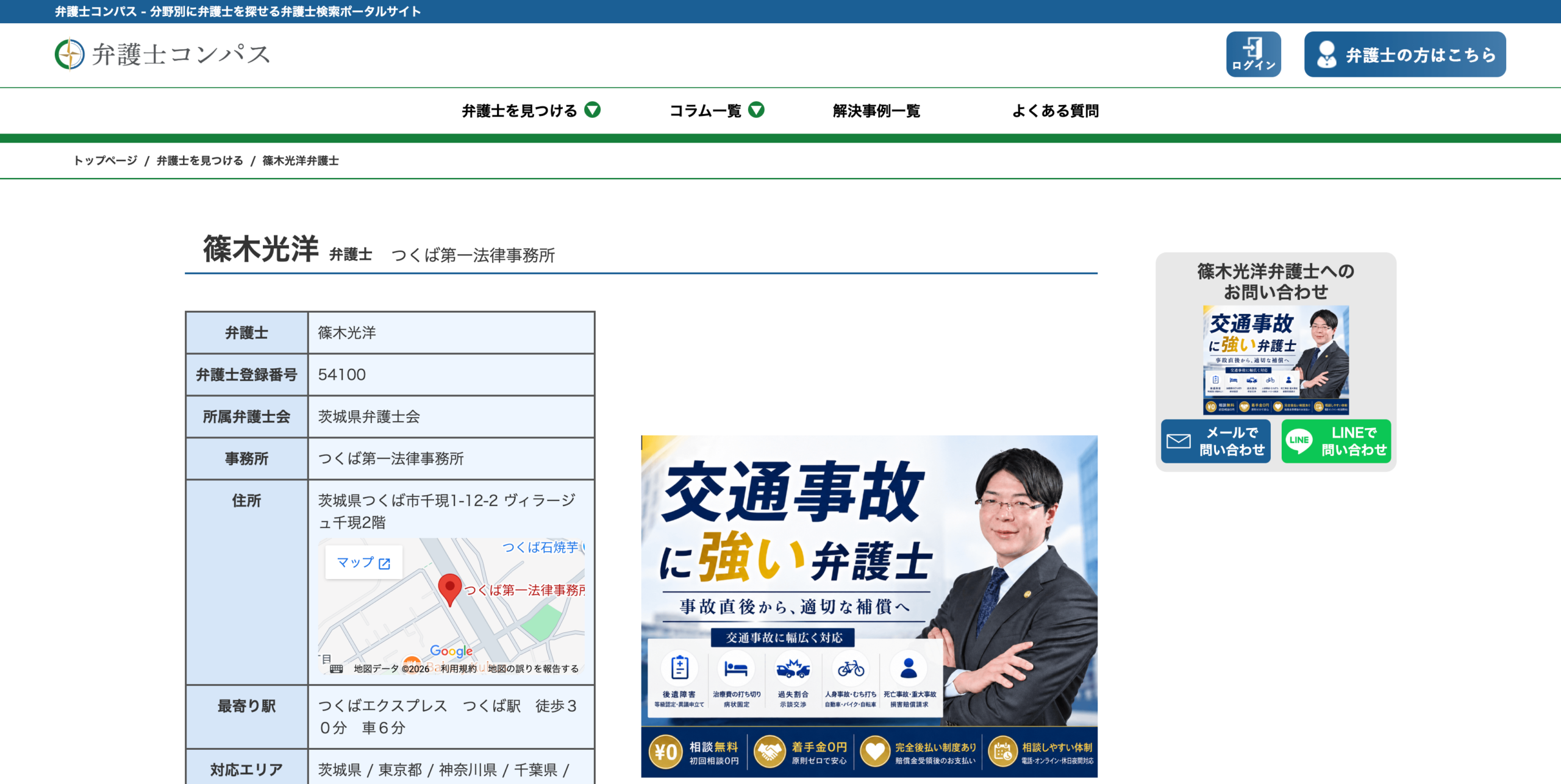Click the calendar 相談しやすい体制 icon
Viewport: 1561px width, 784px height.
pos(1003,752)
